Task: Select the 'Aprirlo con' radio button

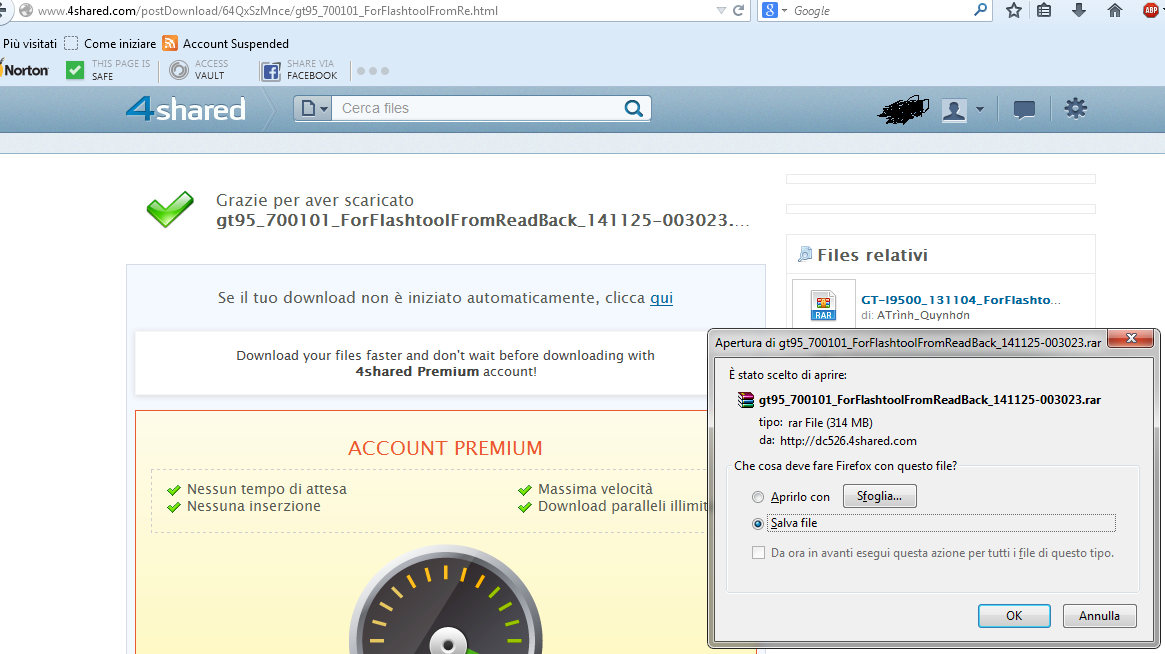Action: [x=758, y=497]
